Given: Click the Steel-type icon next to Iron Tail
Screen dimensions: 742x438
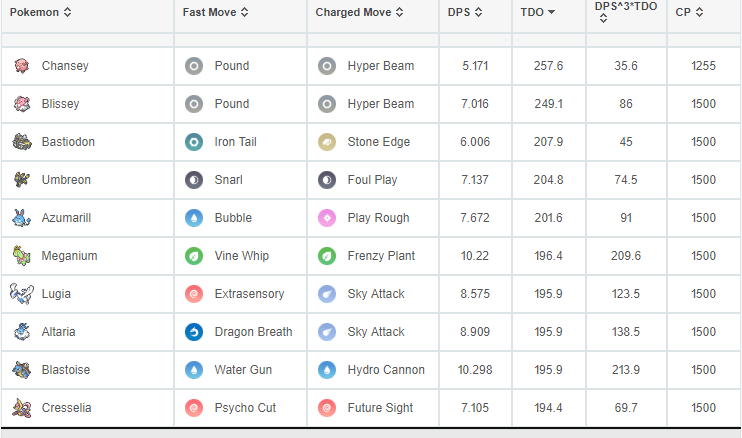Looking at the screenshot, I should tap(194, 142).
